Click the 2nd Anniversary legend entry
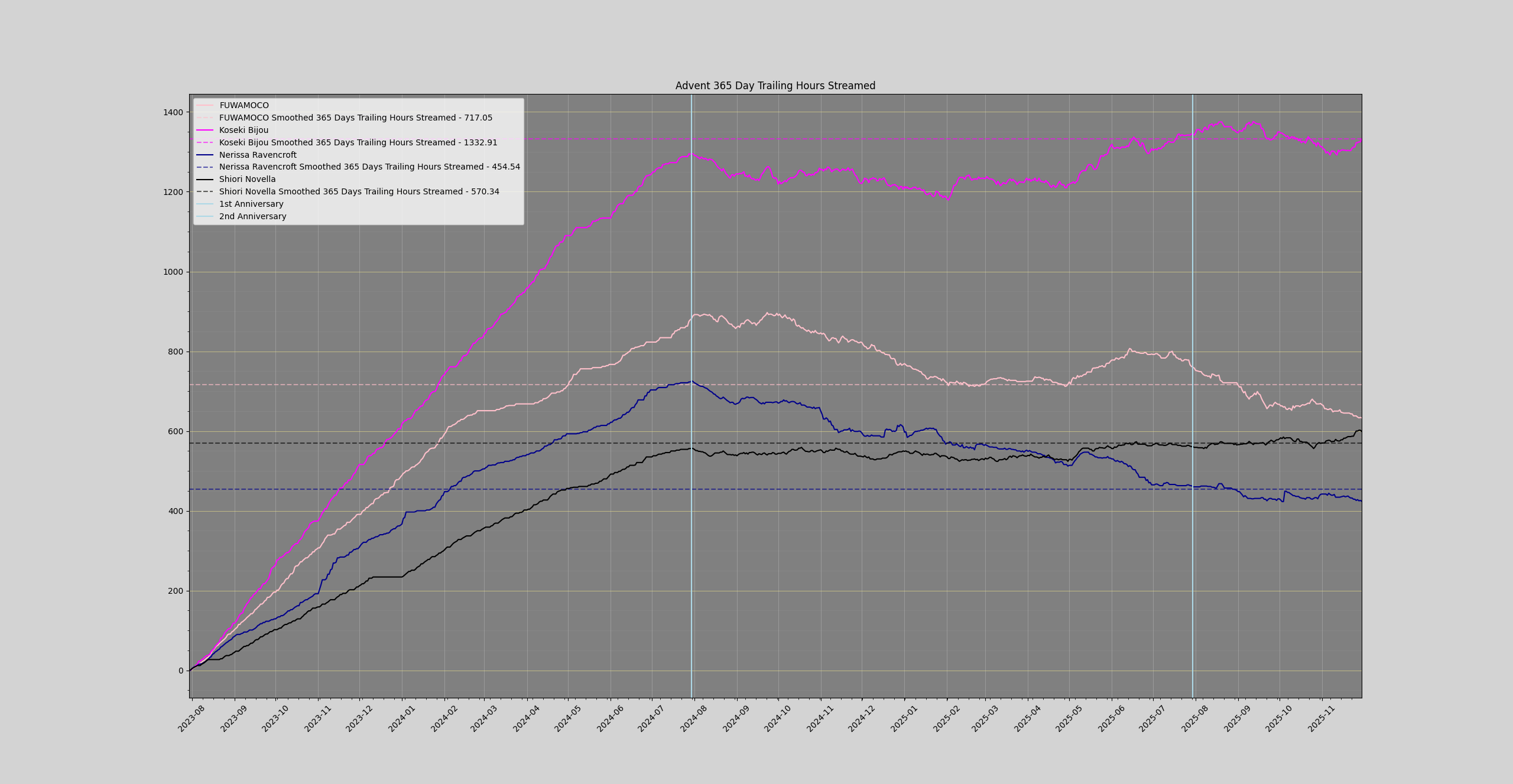 [x=252, y=216]
